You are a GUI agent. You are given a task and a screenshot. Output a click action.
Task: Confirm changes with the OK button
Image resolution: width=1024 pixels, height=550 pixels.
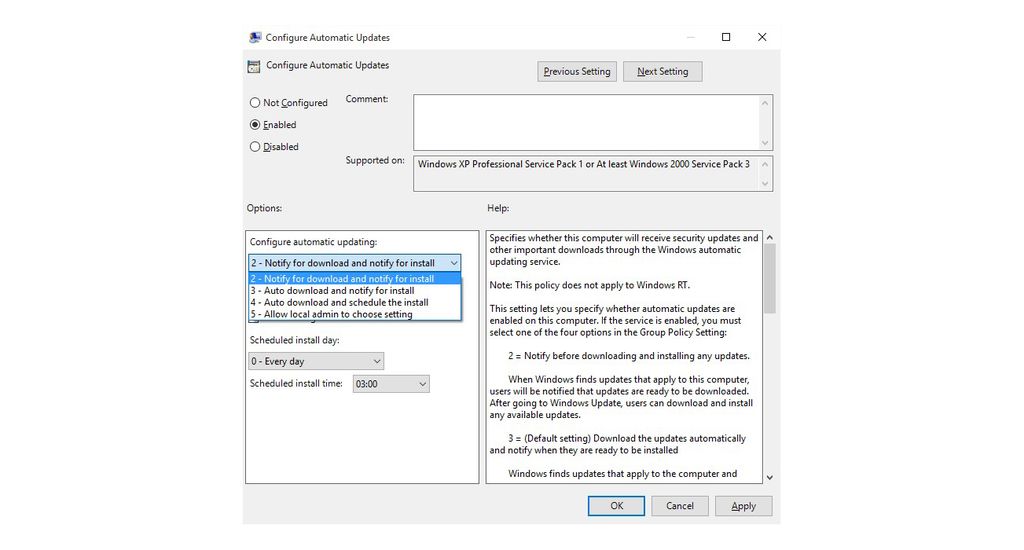pyautogui.click(x=616, y=506)
